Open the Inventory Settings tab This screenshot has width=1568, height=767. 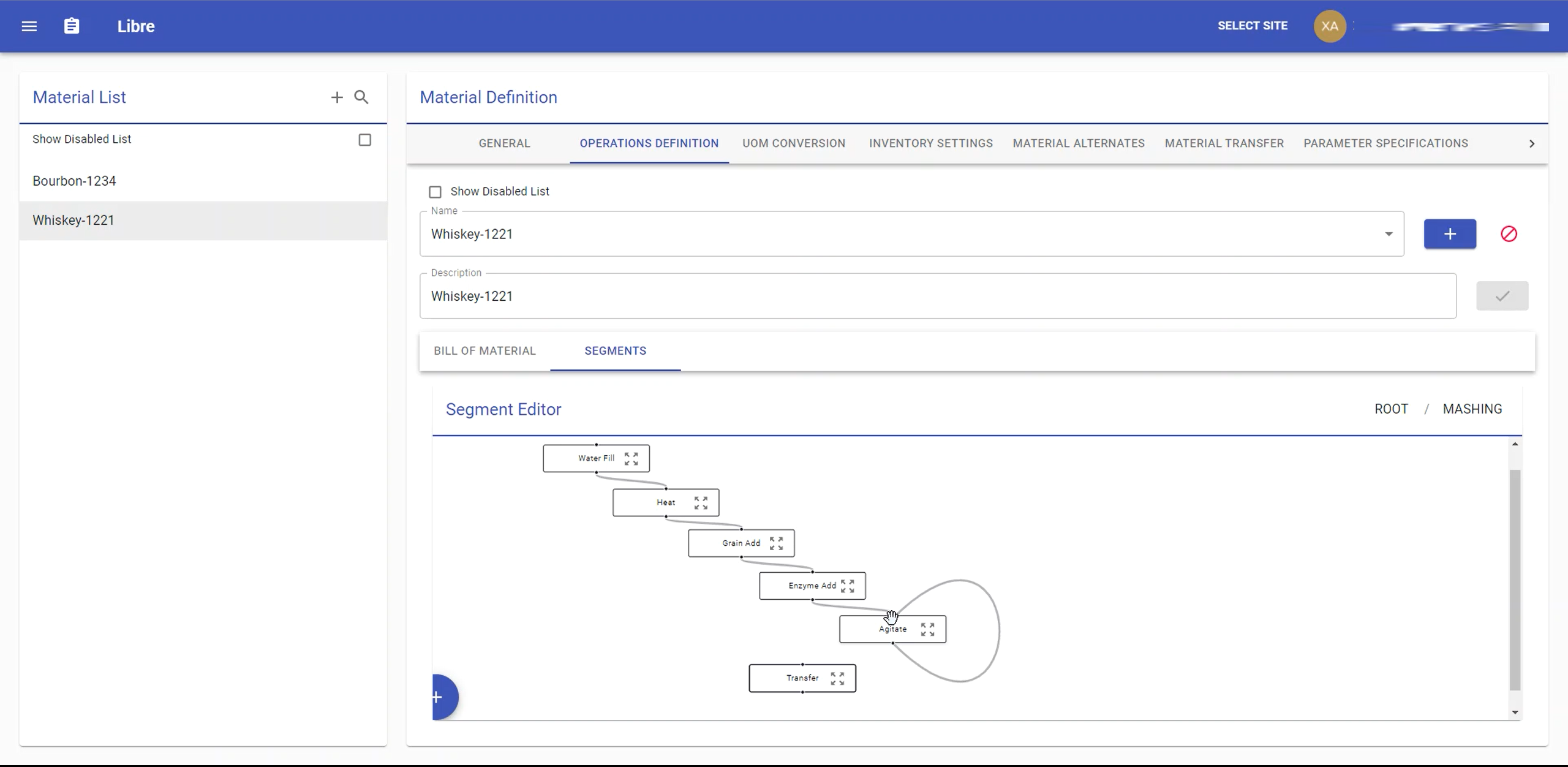coord(930,143)
